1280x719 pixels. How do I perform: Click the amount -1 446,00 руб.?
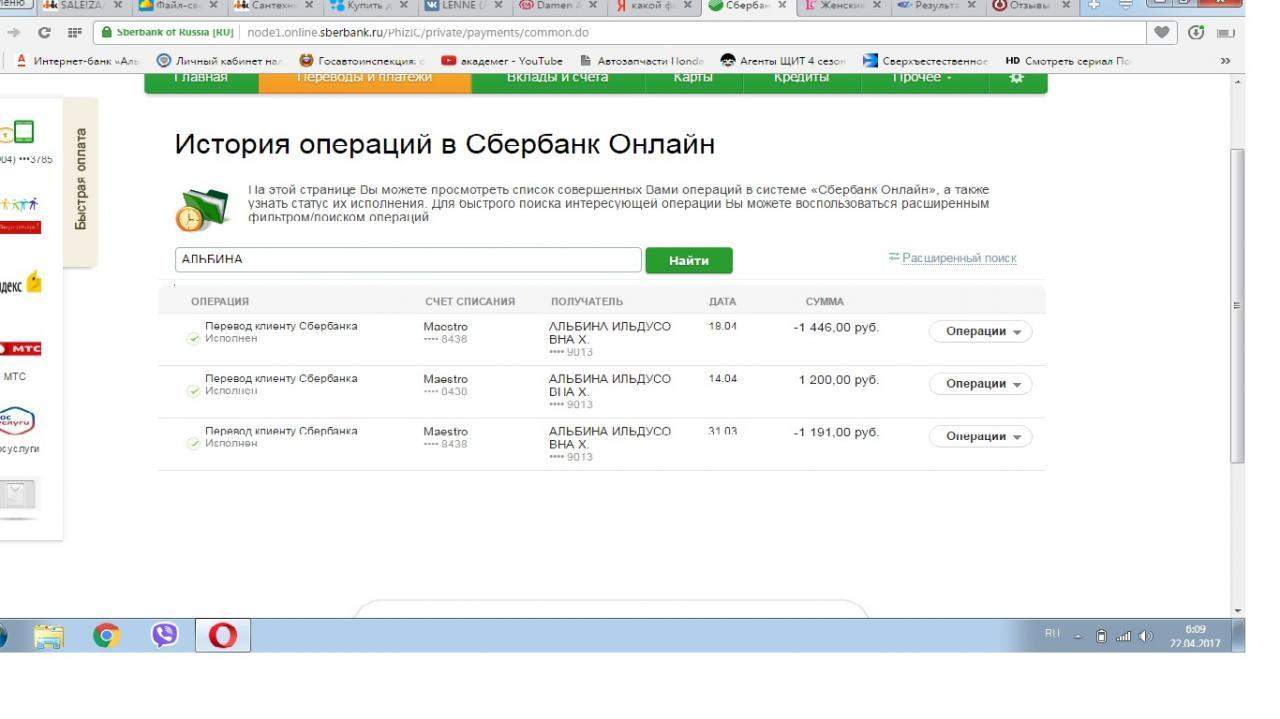click(x=836, y=328)
